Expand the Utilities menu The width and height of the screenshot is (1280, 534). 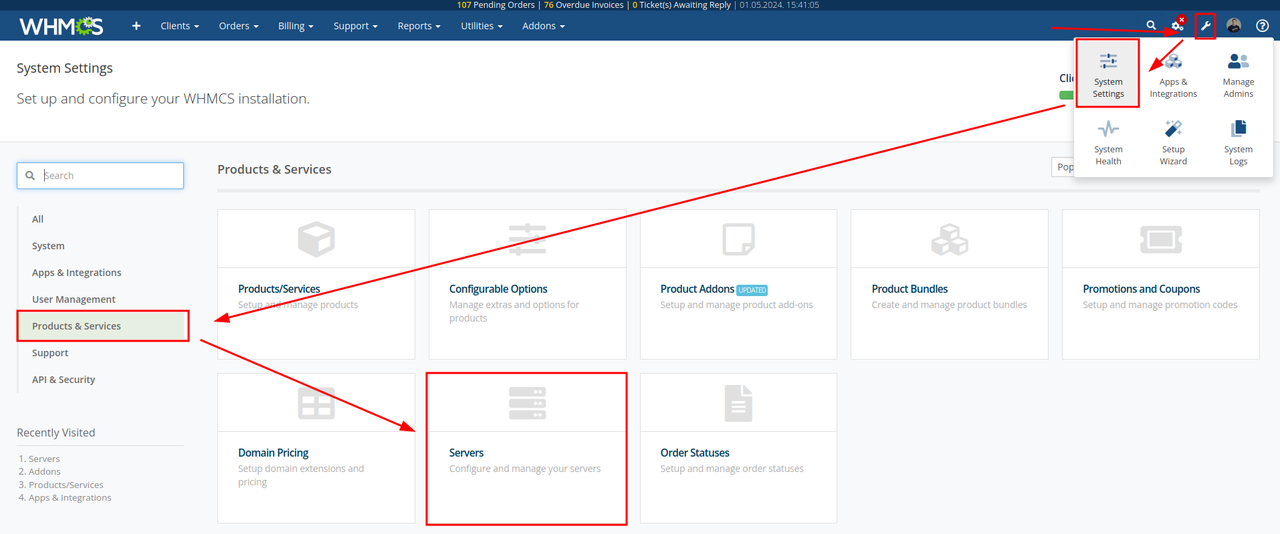[x=481, y=26]
